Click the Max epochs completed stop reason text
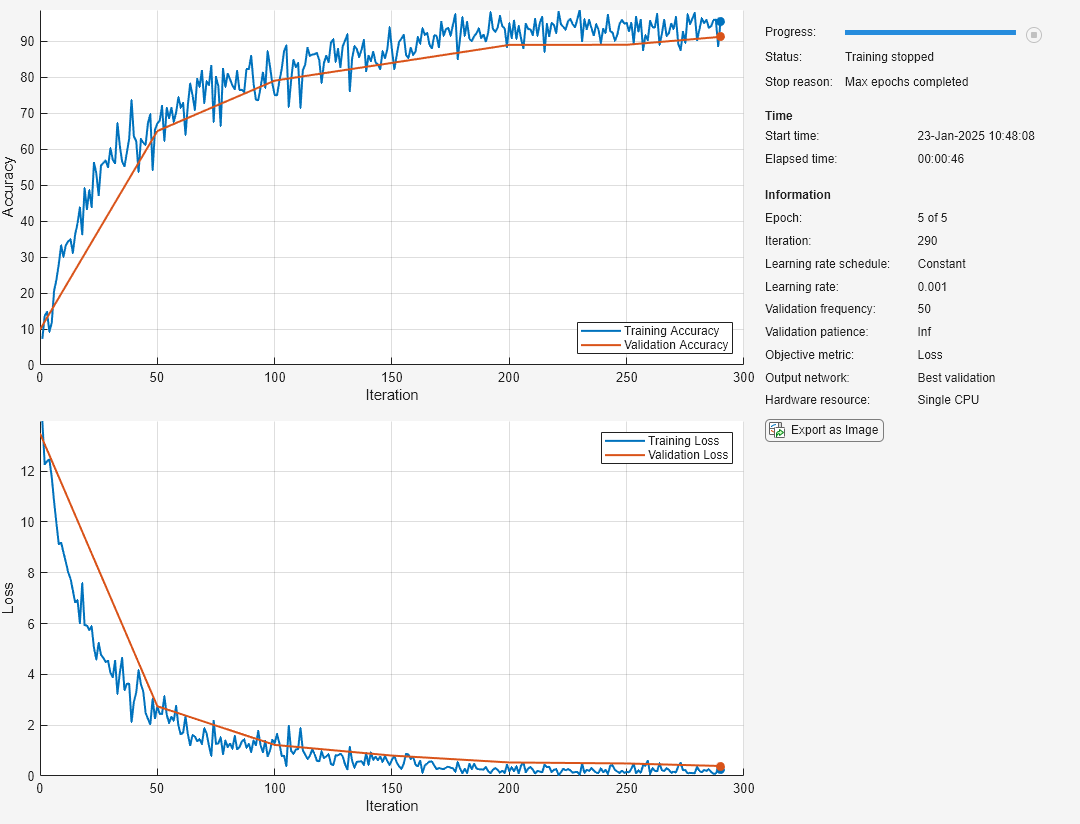The height and width of the screenshot is (824, 1080). click(x=906, y=82)
